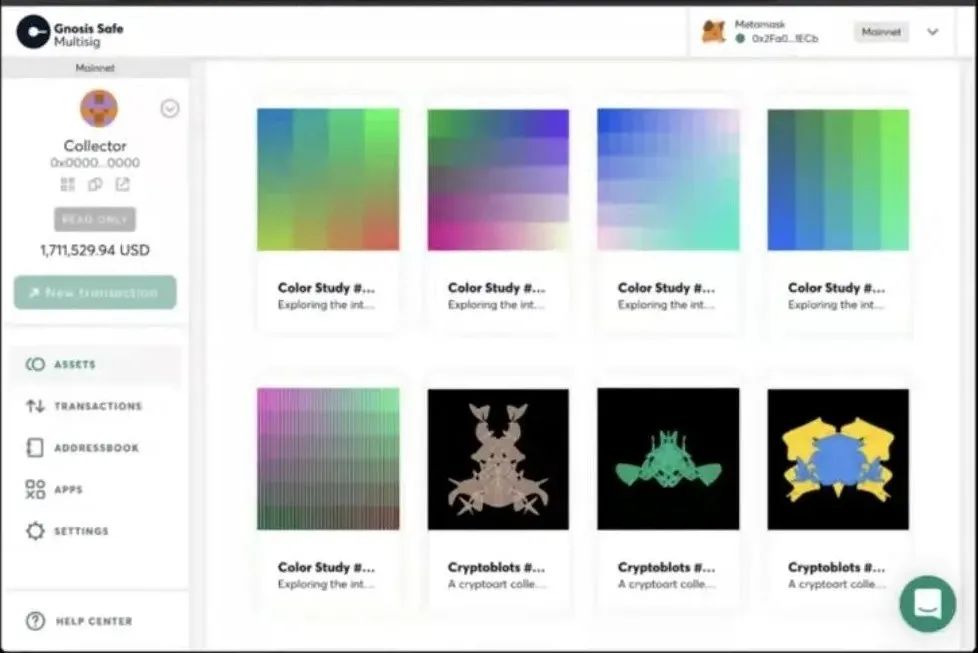Open Safe address in block explorer
978x653 pixels.
point(122,184)
